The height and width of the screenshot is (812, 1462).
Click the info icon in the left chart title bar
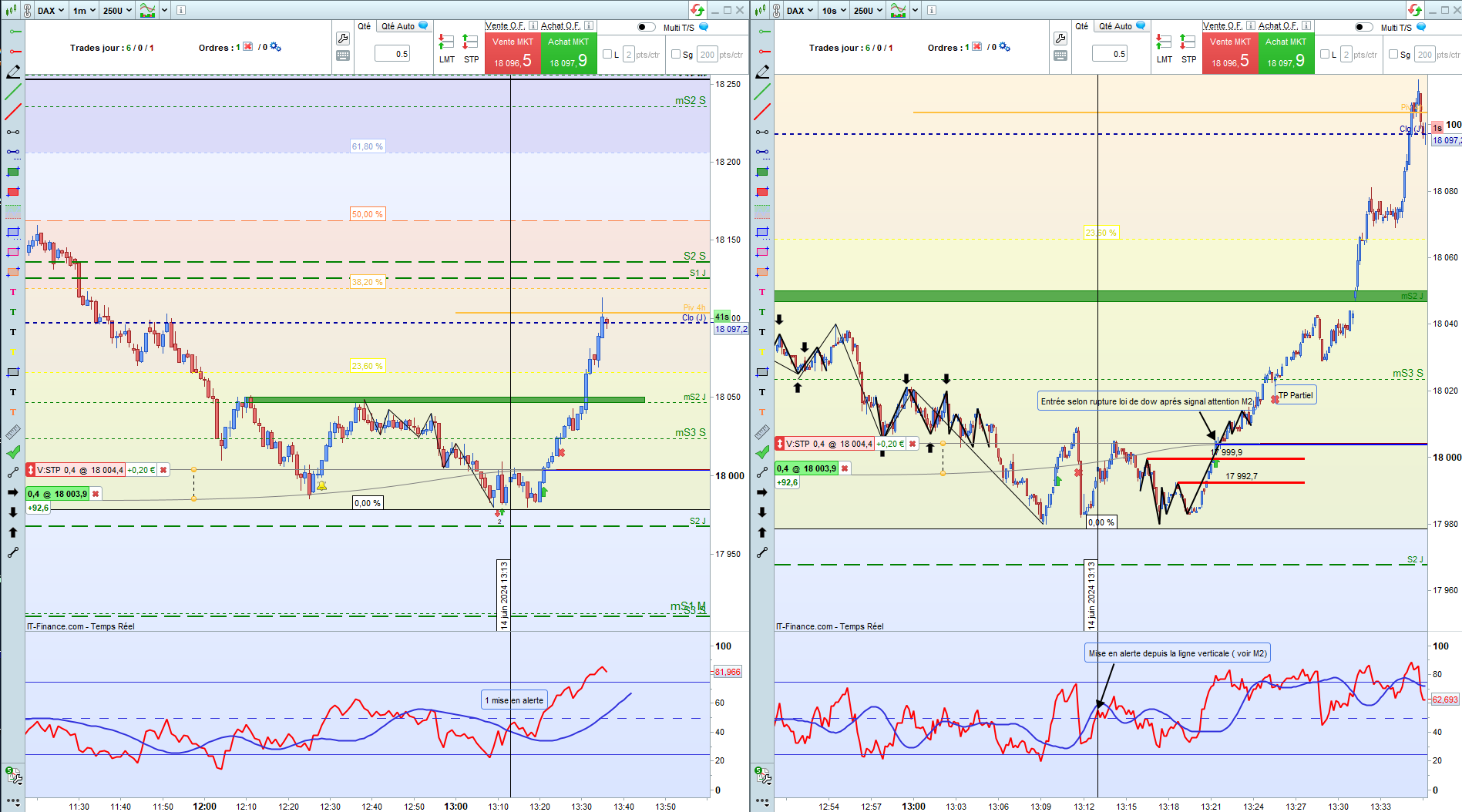(180, 10)
